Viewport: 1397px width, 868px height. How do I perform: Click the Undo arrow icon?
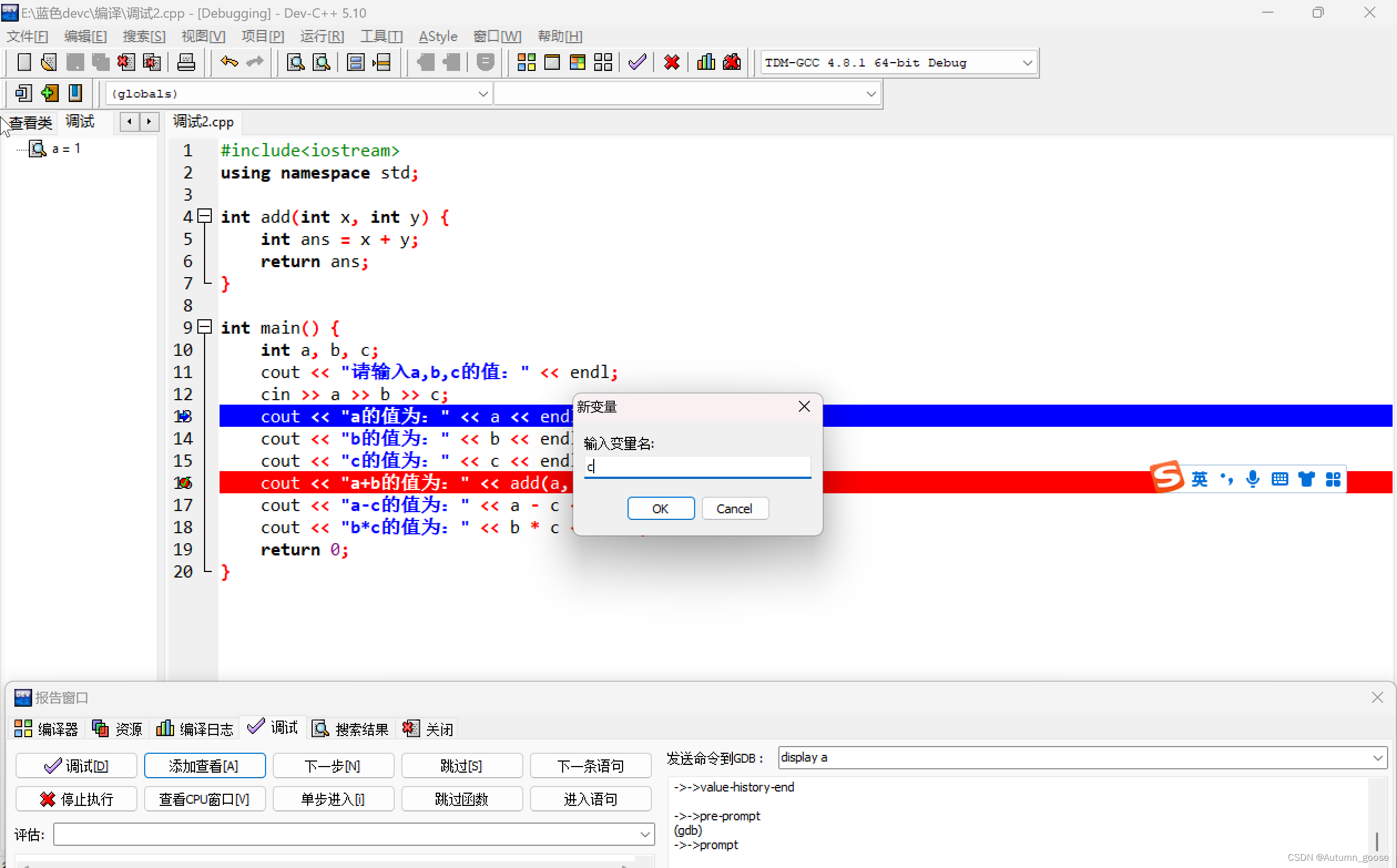pyautogui.click(x=229, y=62)
